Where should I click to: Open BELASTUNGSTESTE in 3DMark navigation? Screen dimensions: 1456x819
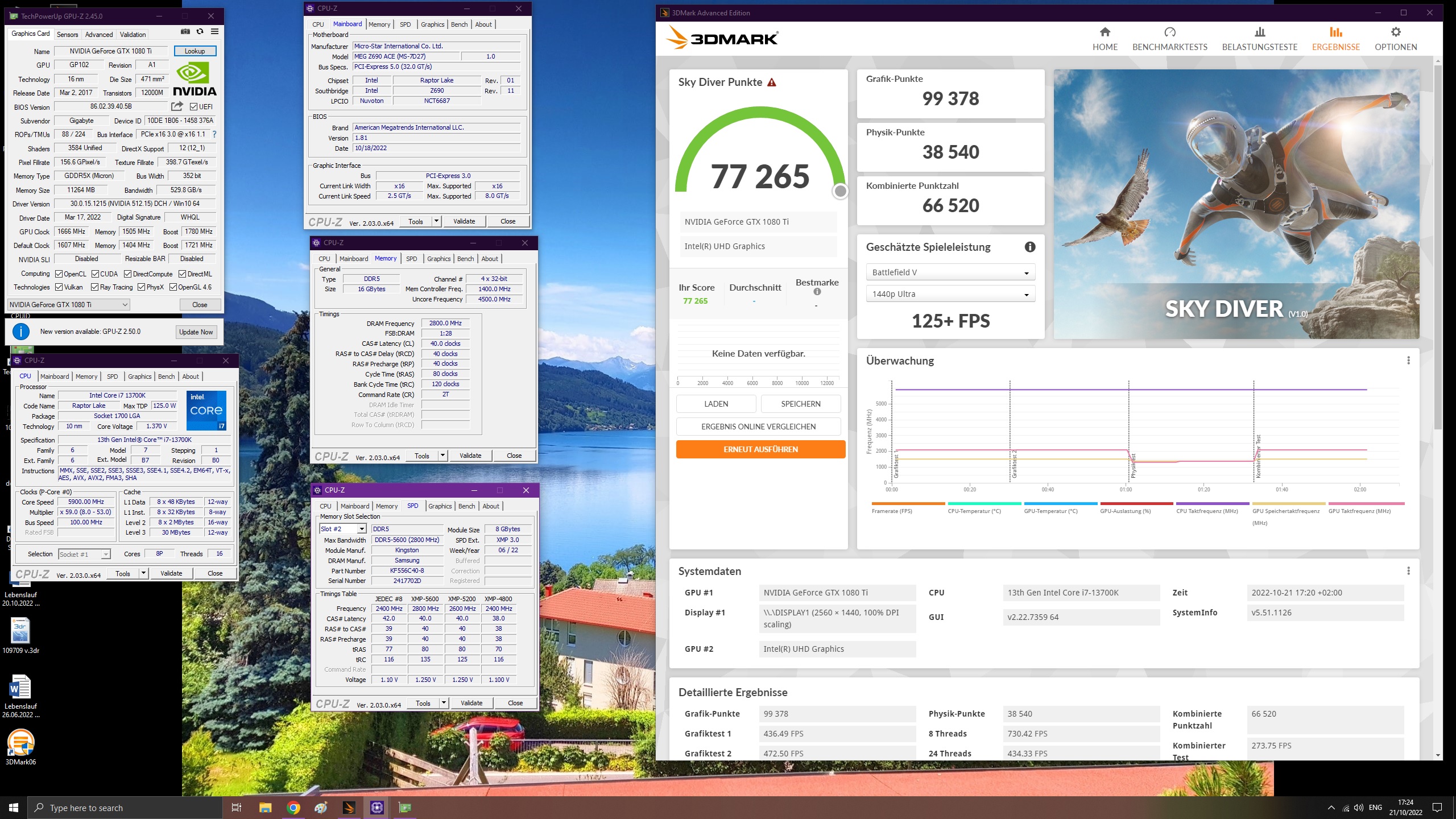click(x=1259, y=39)
